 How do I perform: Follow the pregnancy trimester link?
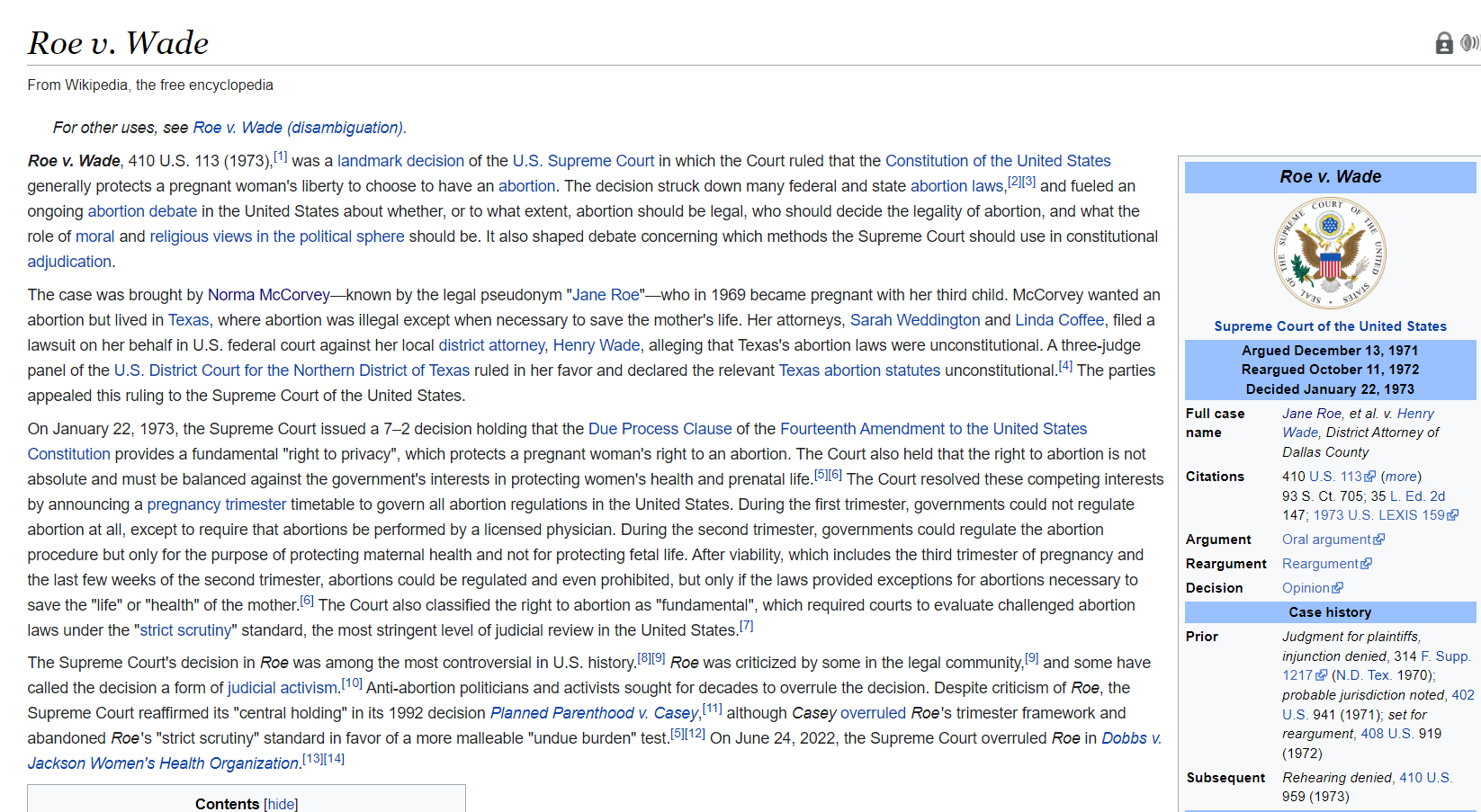(217, 504)
